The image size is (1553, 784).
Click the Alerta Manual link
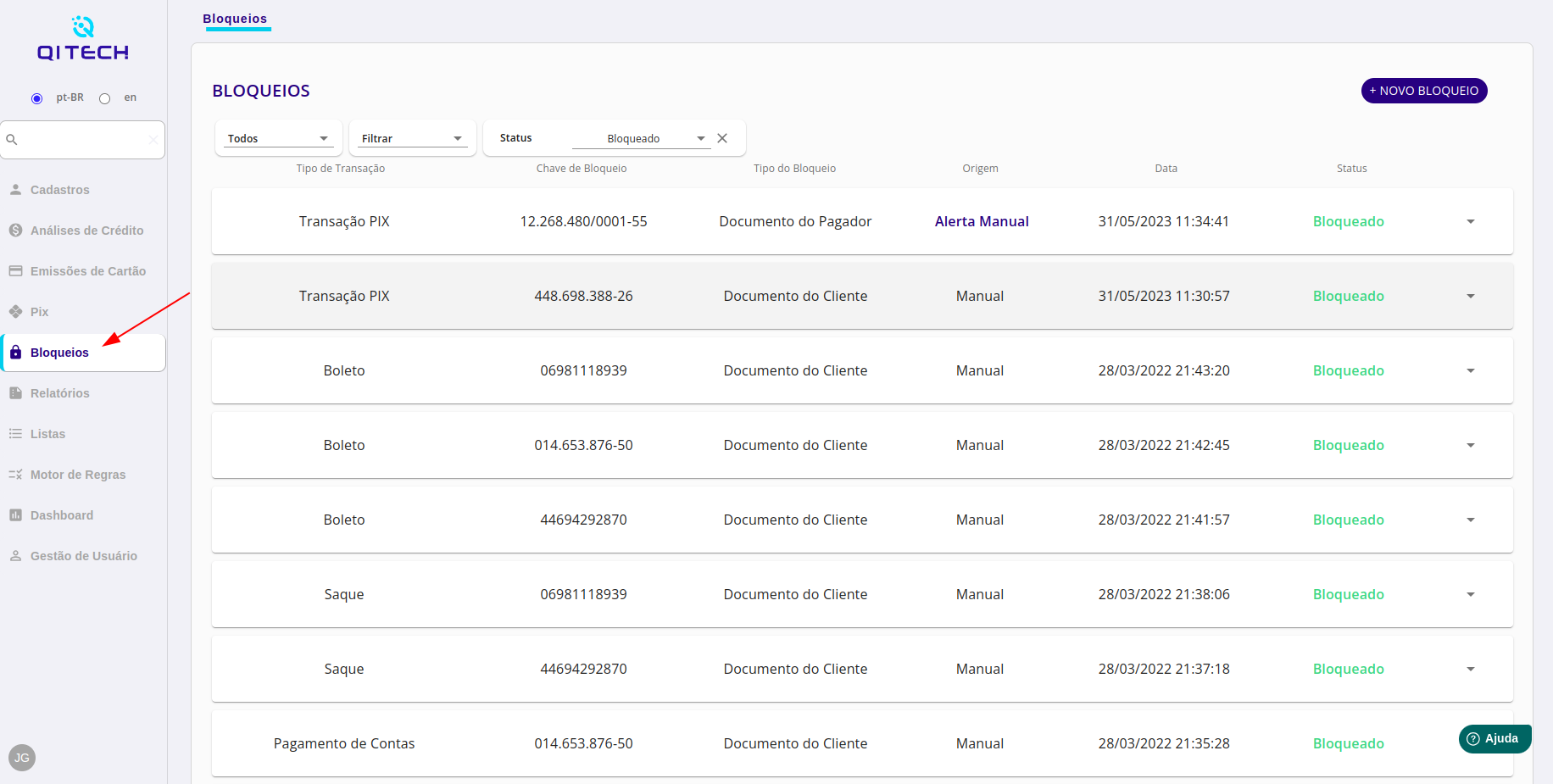pos(982,221)
